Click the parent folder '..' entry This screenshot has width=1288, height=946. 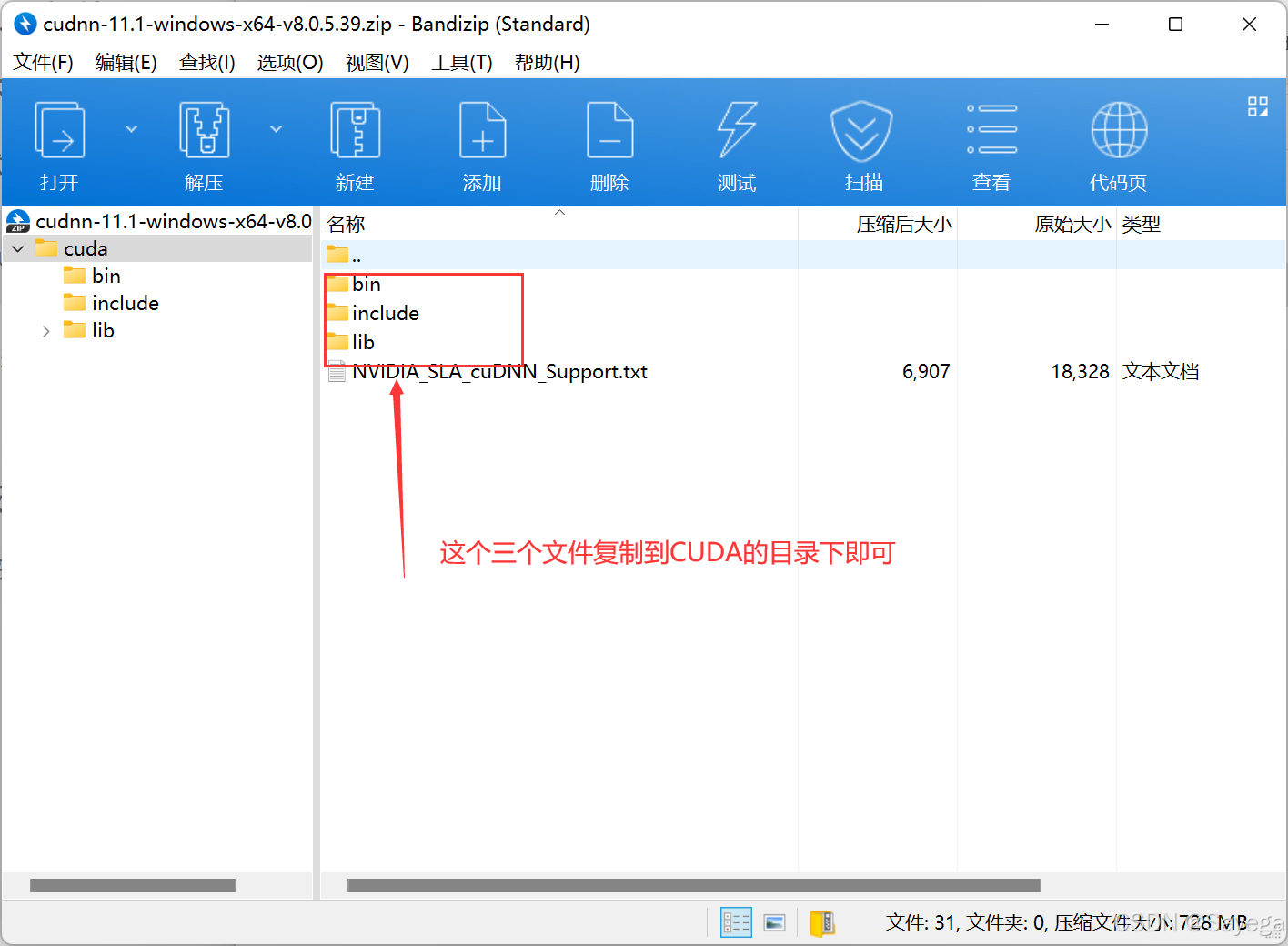pos(343,256)
